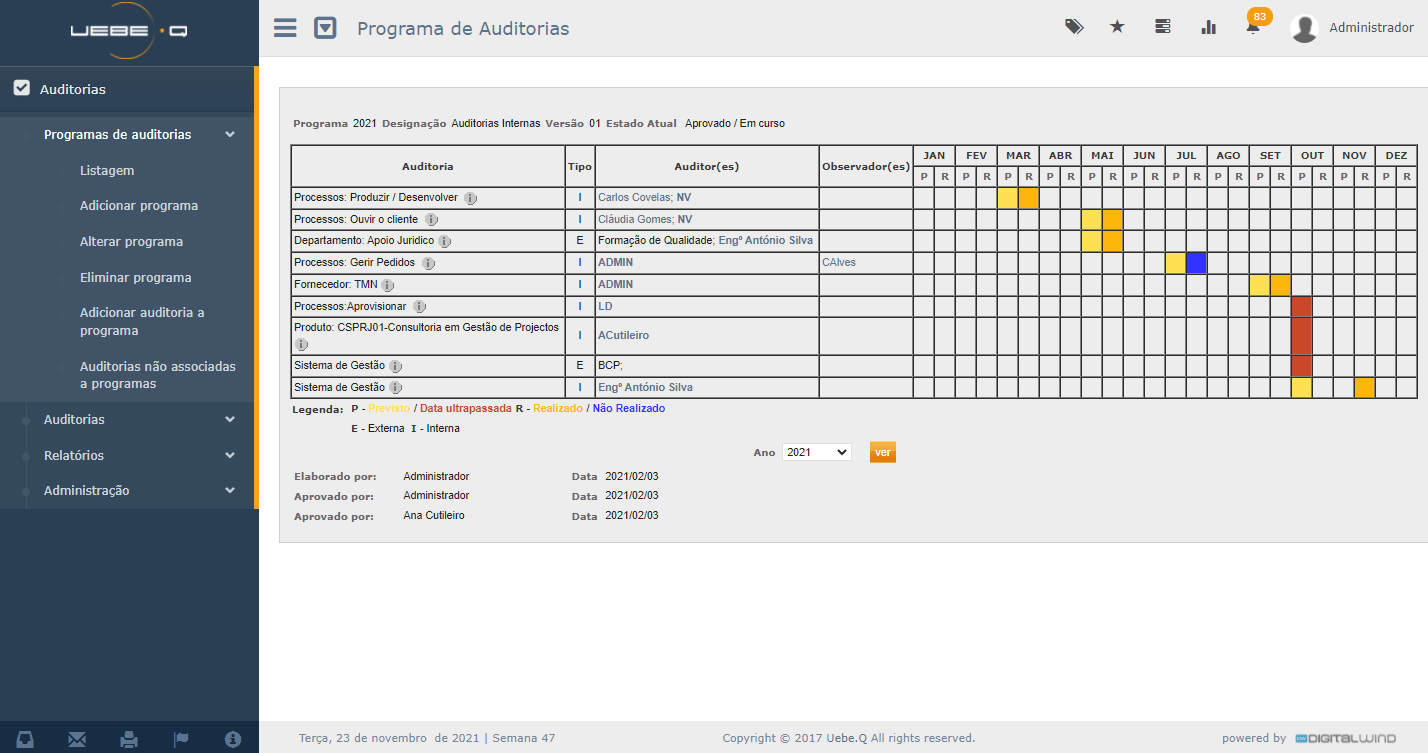Open the bar chart statistics icon
Screen dimensions: 1428x753
point(1208,27)
